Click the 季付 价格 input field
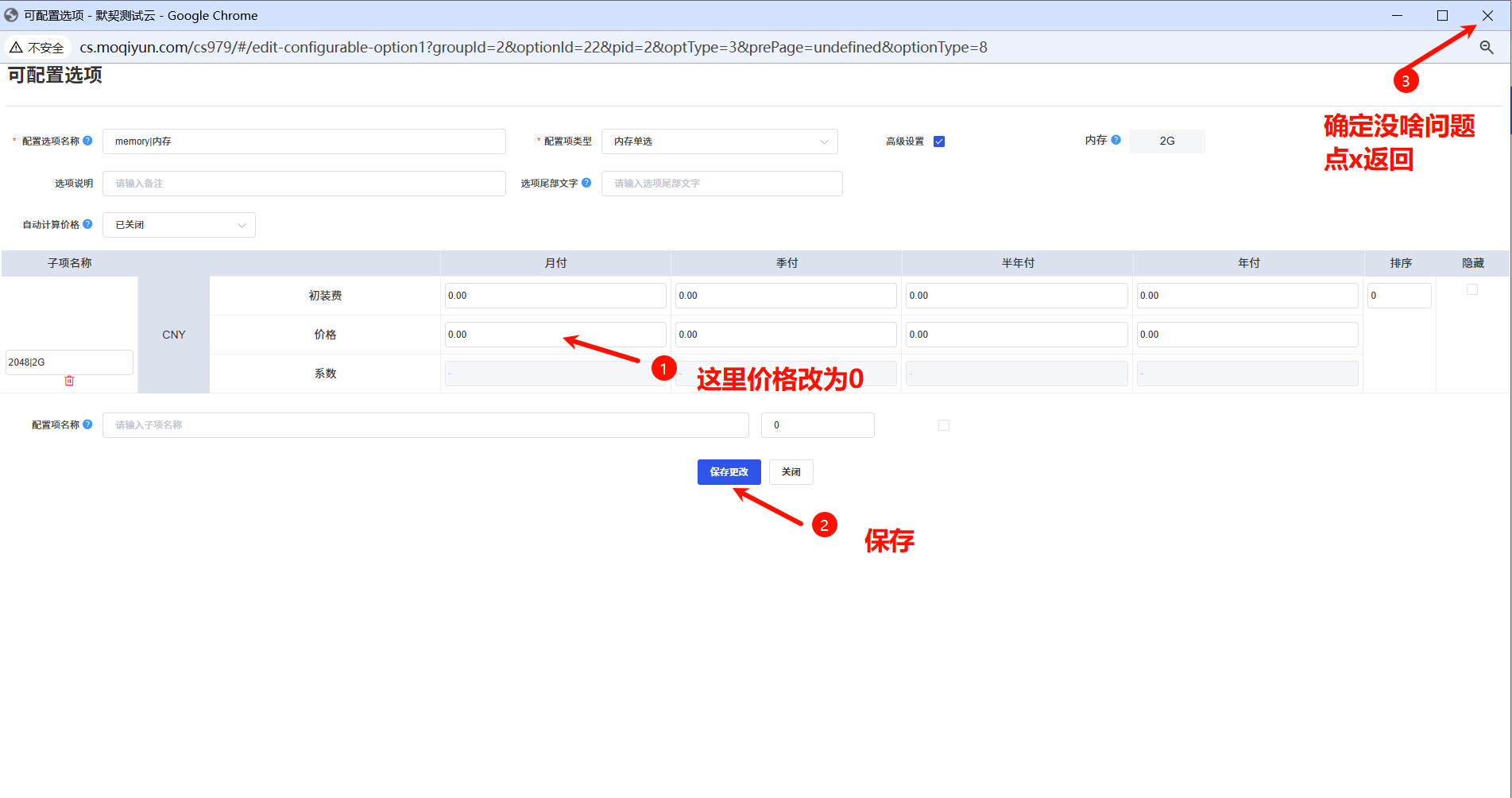1512x798 pixels. (x=786, y=335)
